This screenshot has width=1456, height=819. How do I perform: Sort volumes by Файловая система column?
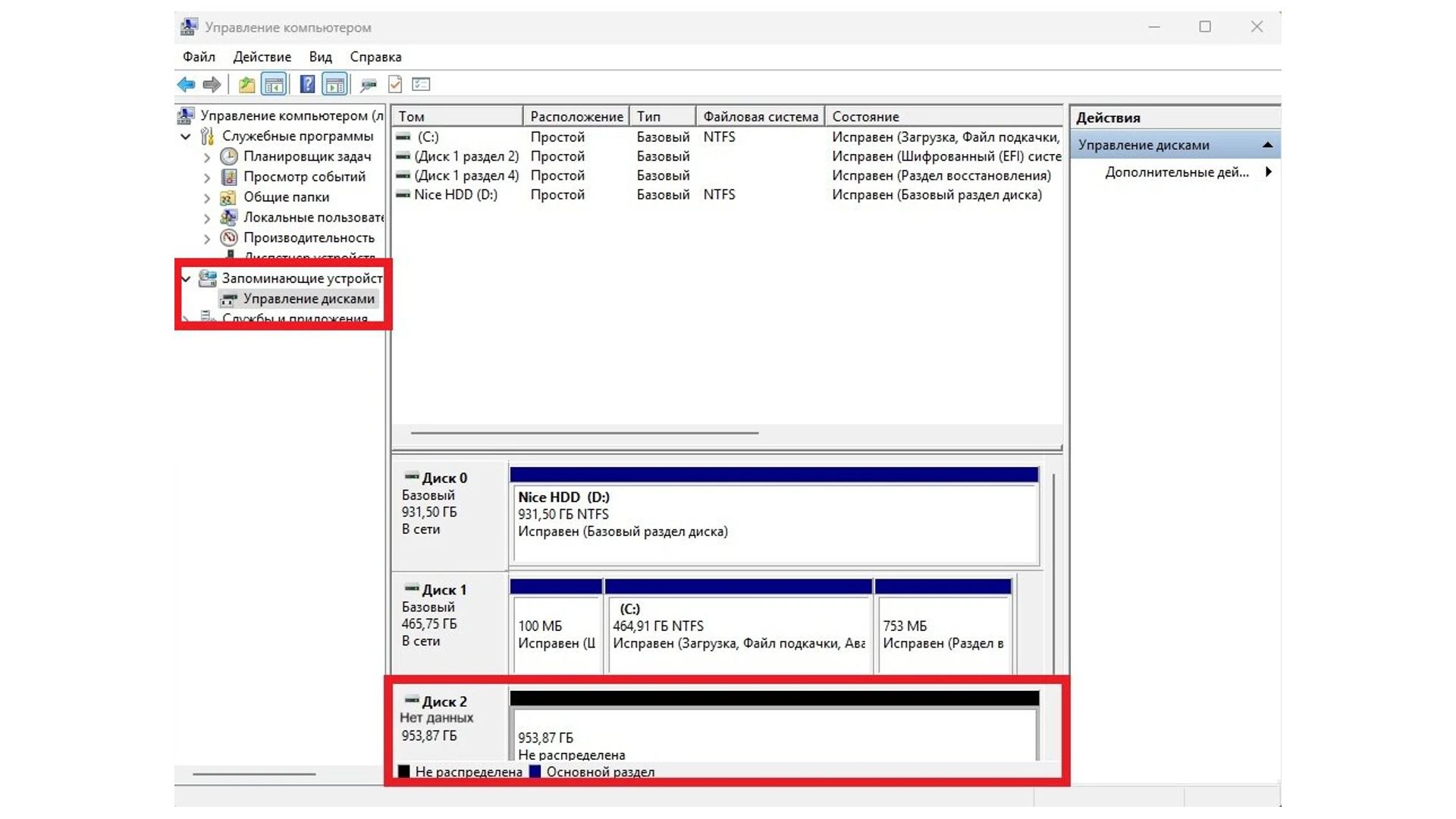760,117
